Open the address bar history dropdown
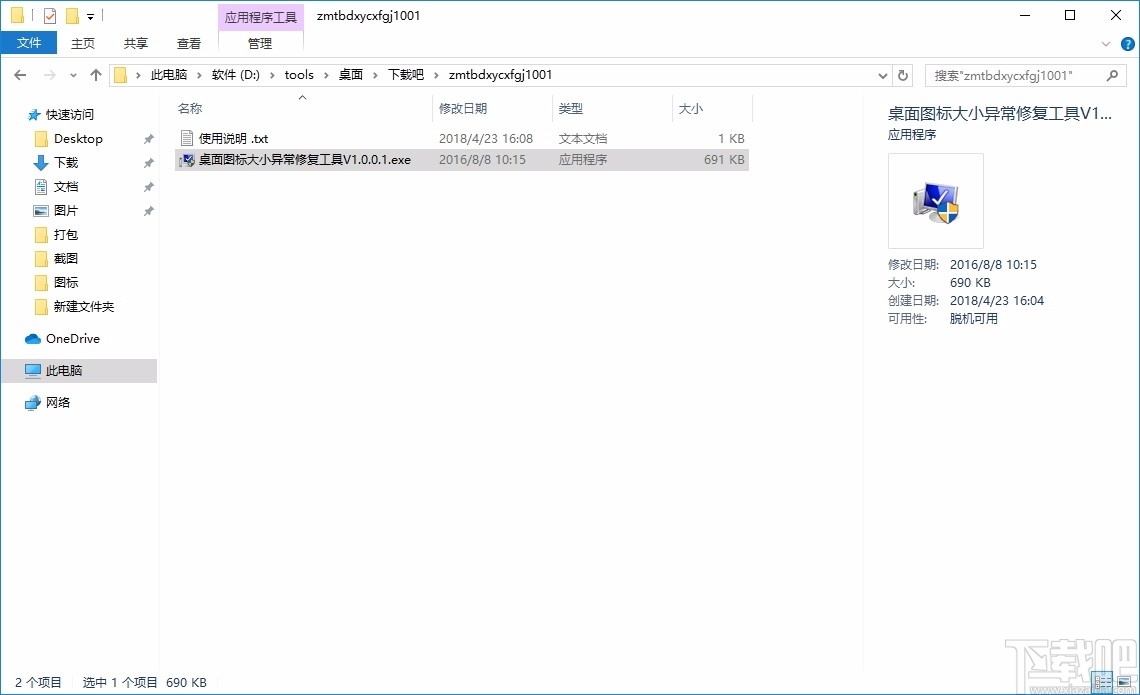The image size is (1140, 695). pos(881,74)
